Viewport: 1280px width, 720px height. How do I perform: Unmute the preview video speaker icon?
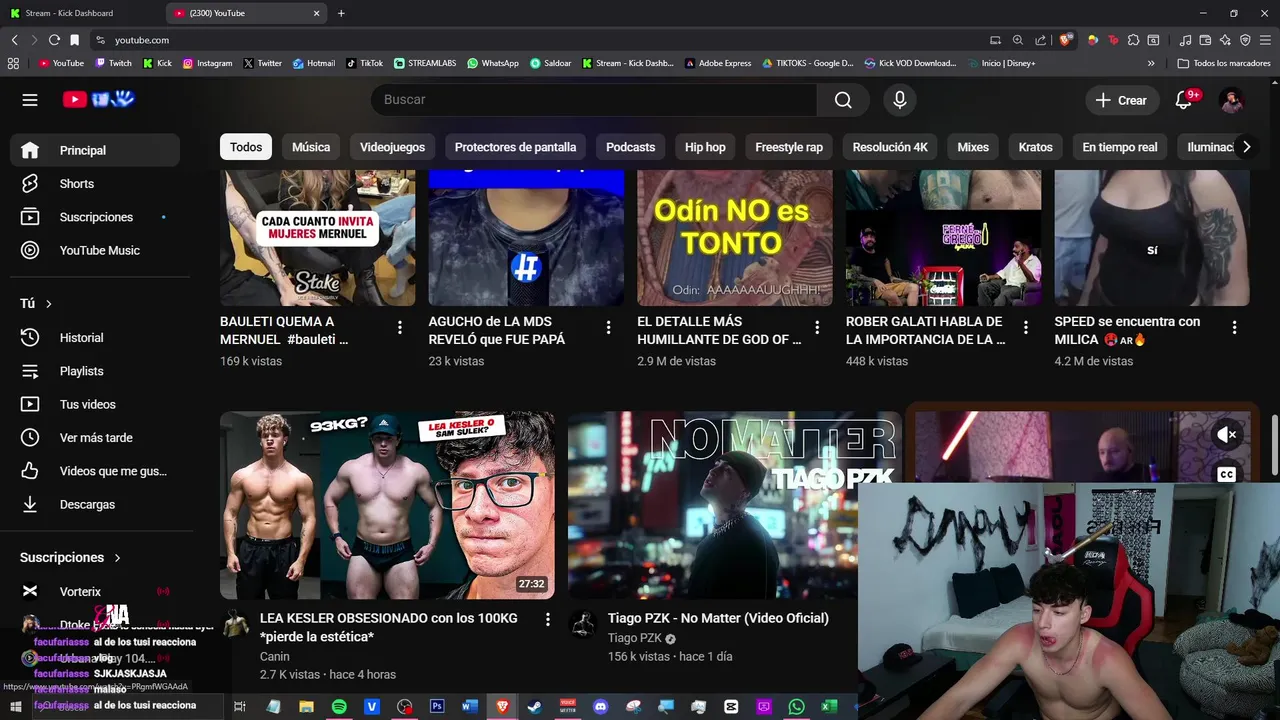coord(1227,435)
